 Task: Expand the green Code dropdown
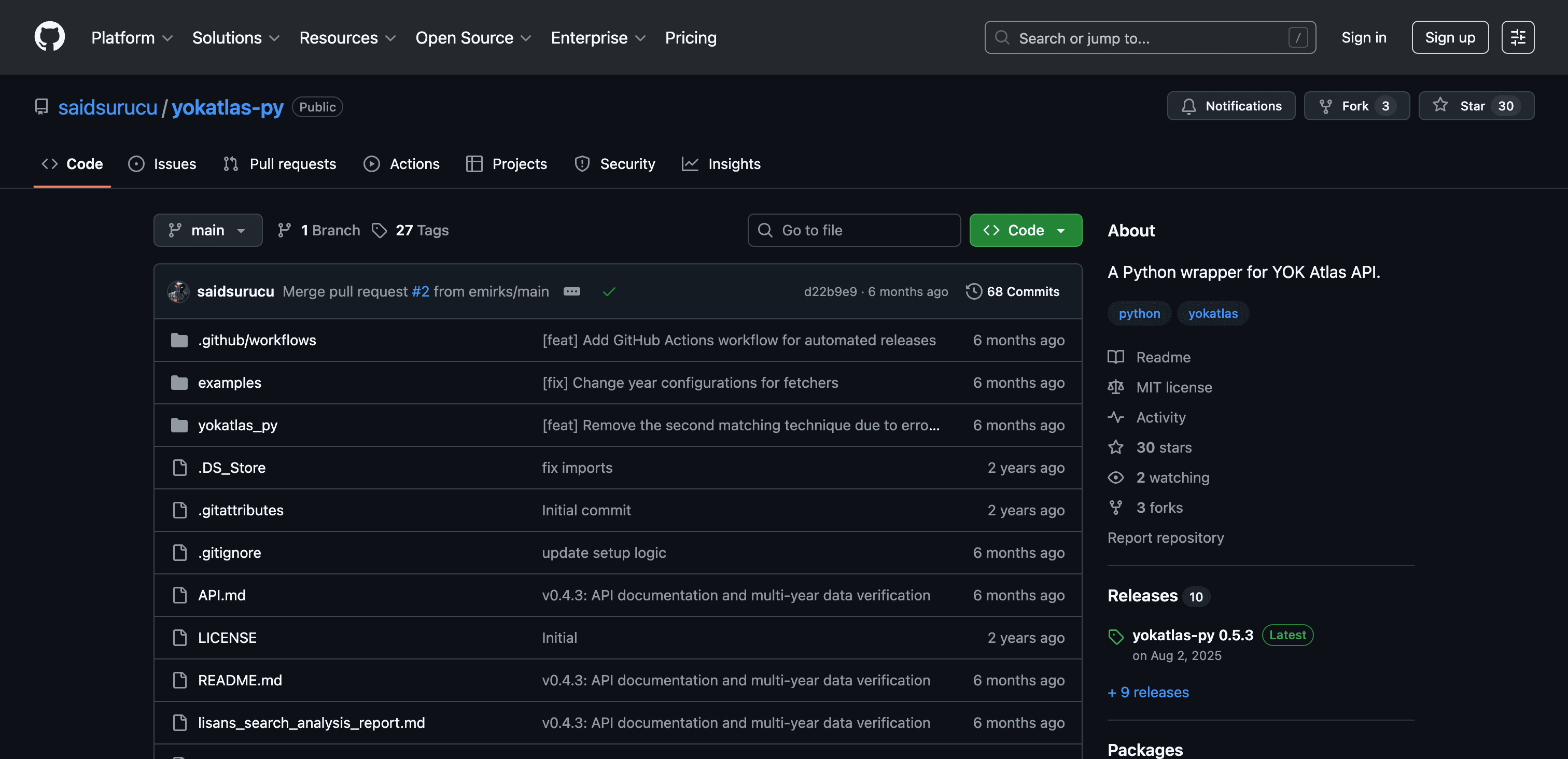[1025, 230]
